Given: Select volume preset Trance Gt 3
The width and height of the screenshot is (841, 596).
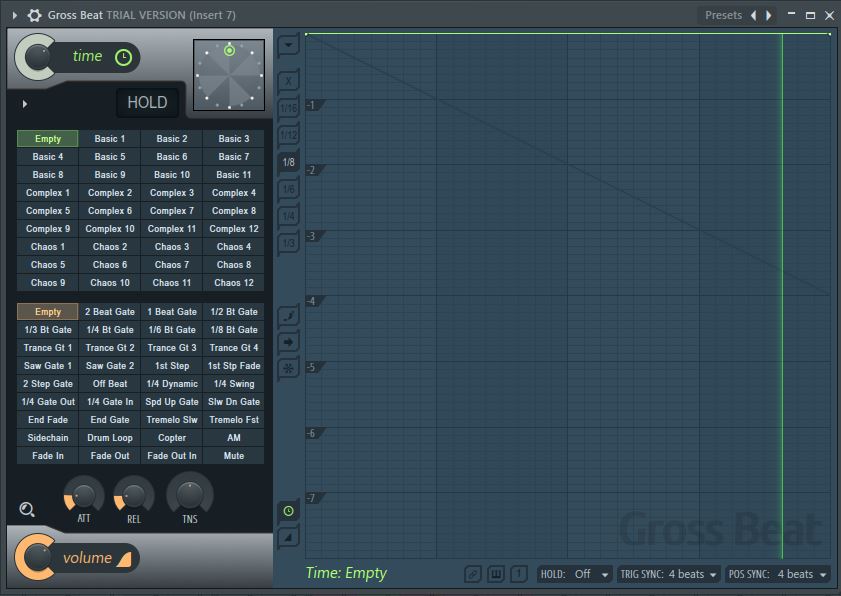Looking at the screenshot, I should tap(172, 348).
